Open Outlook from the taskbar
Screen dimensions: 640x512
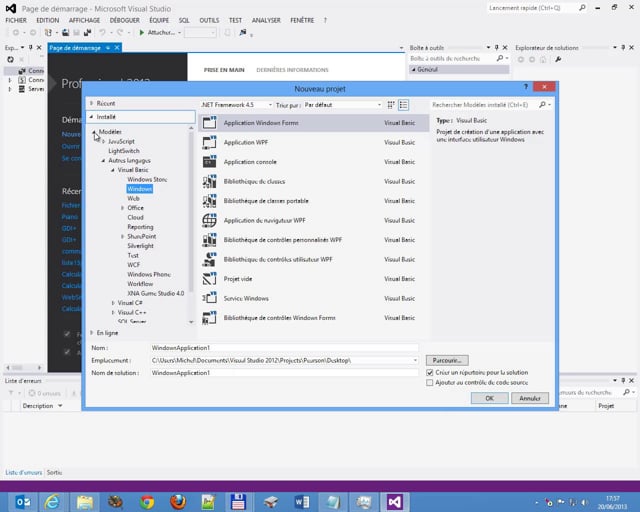pos(22,502)
